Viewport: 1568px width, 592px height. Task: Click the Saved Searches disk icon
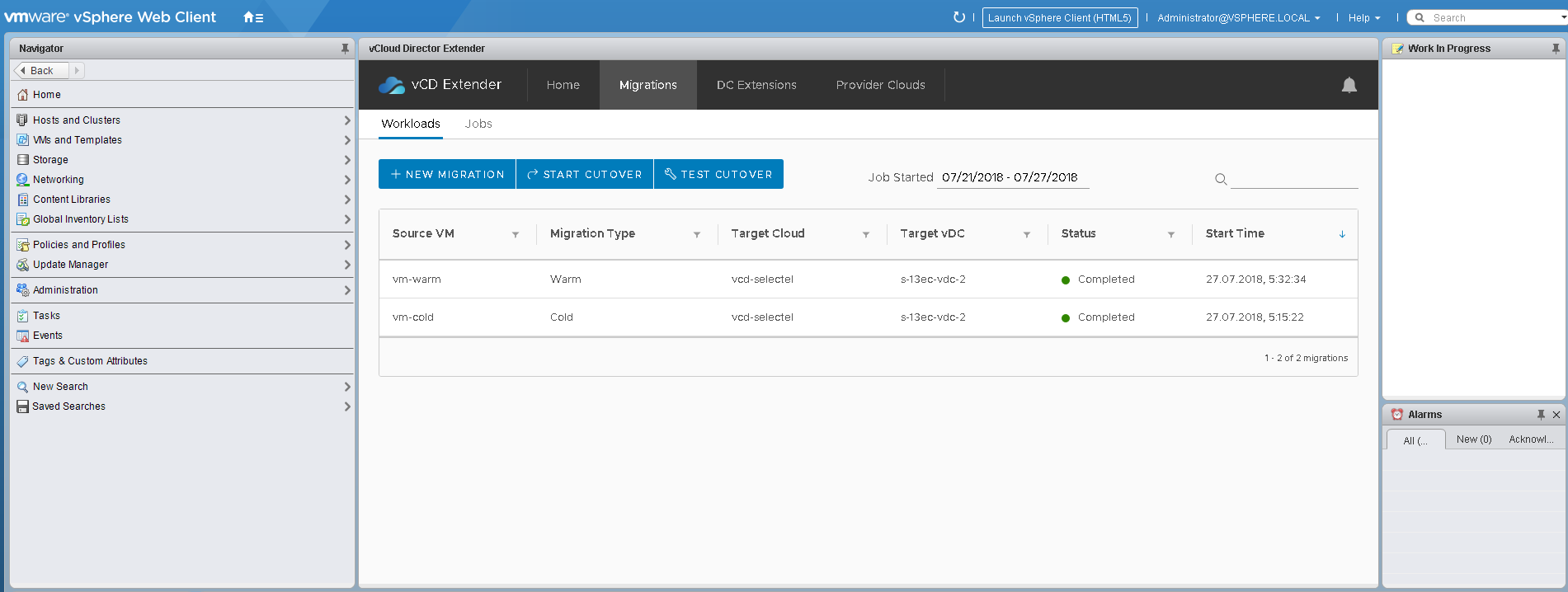[22, 406]
